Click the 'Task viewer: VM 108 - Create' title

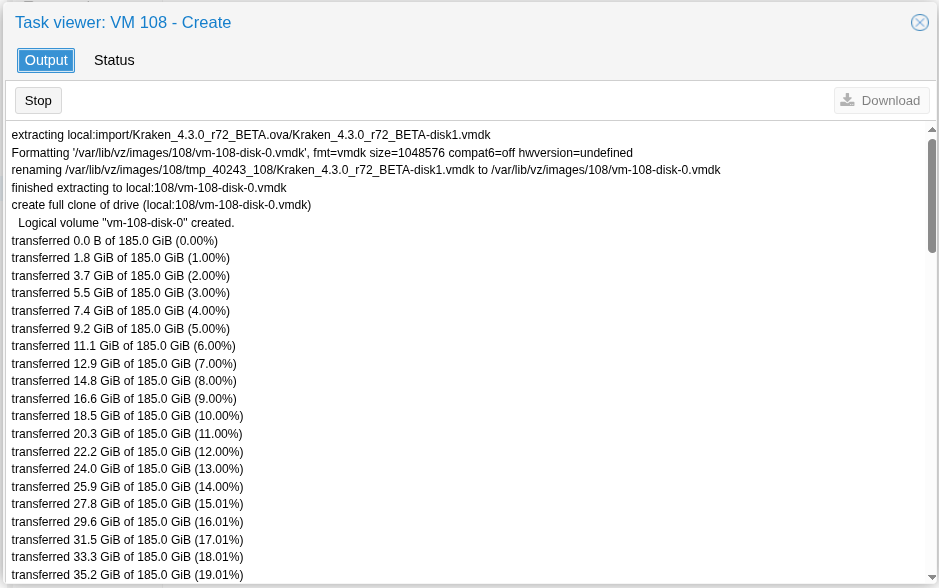[123, 22]
